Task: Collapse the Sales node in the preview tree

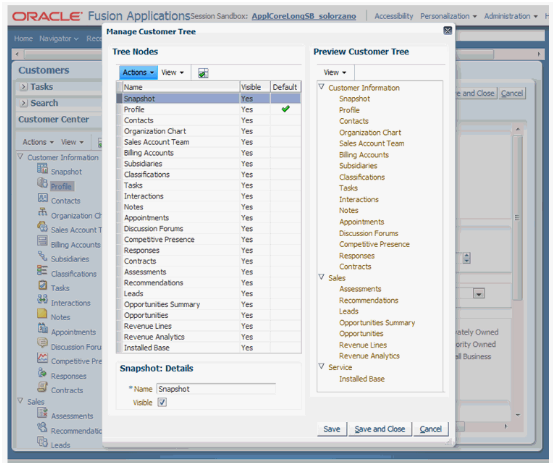Action: point(321,277)
